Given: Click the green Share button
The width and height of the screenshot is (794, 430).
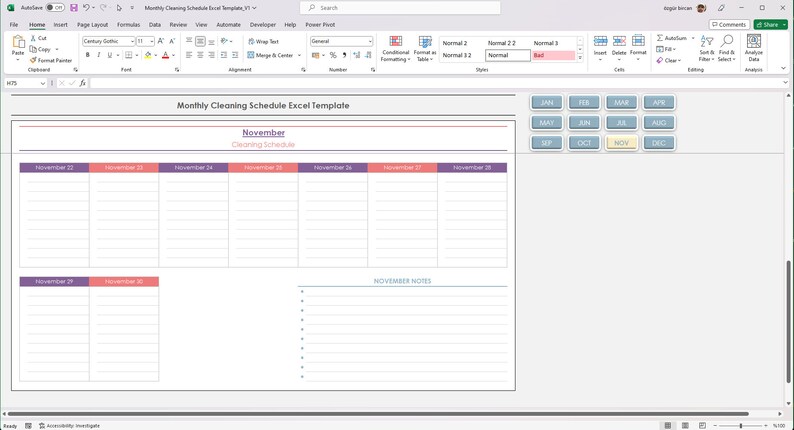Looking at the screenshot, I should coord(770,24).
